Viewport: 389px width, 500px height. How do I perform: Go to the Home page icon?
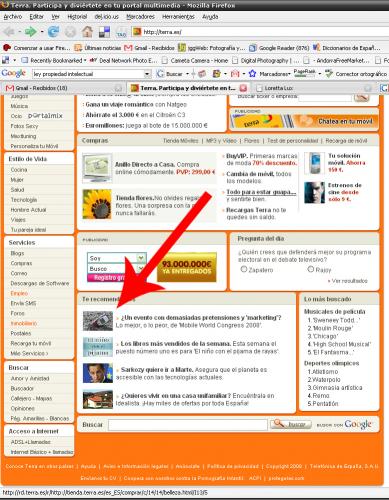(88, 32)
